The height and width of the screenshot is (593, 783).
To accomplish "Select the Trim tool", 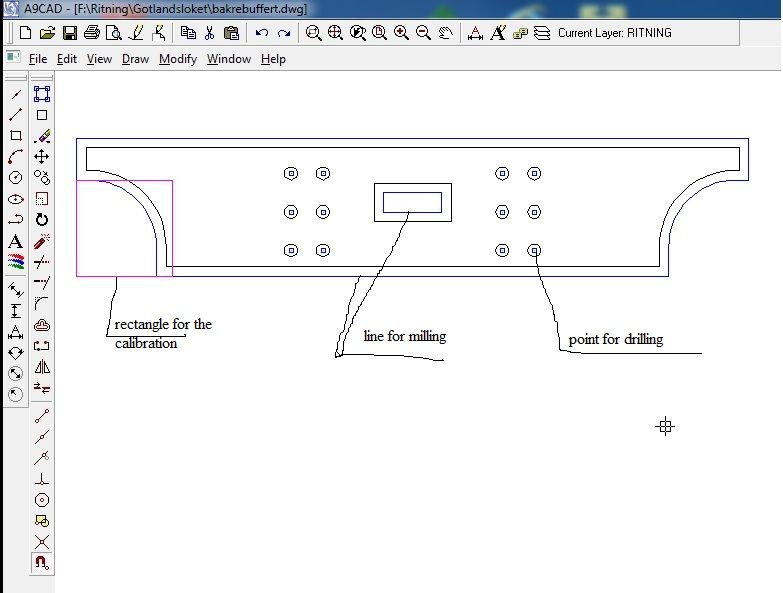I will click(42, 262).
